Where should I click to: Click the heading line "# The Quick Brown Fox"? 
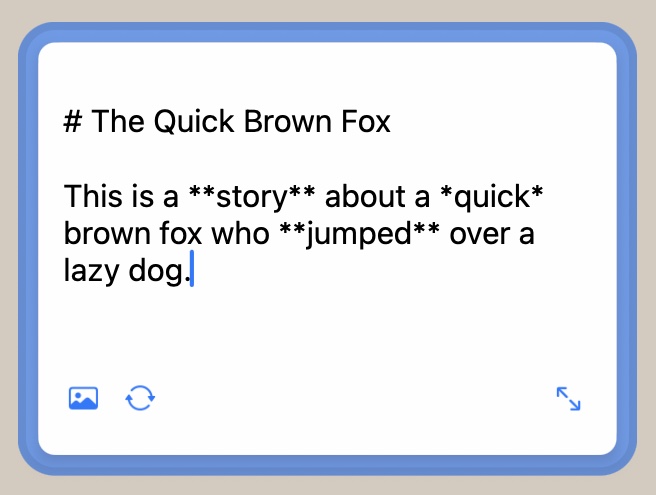227,122
